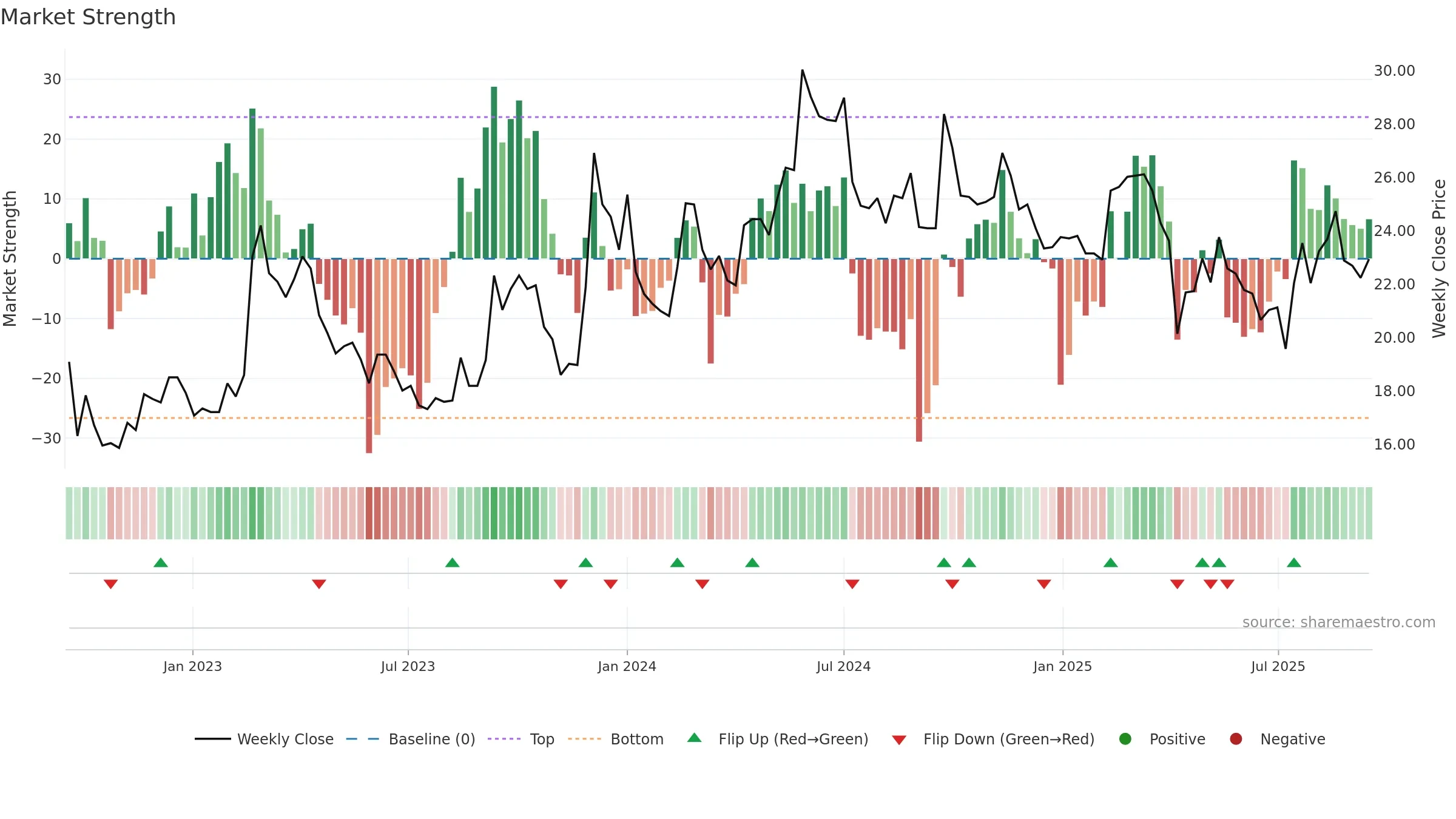This screenshot has width=1456, height=819.
Task: Click the red flip-down marker just before Jan 2025
Action: [x=1044, y=584]
